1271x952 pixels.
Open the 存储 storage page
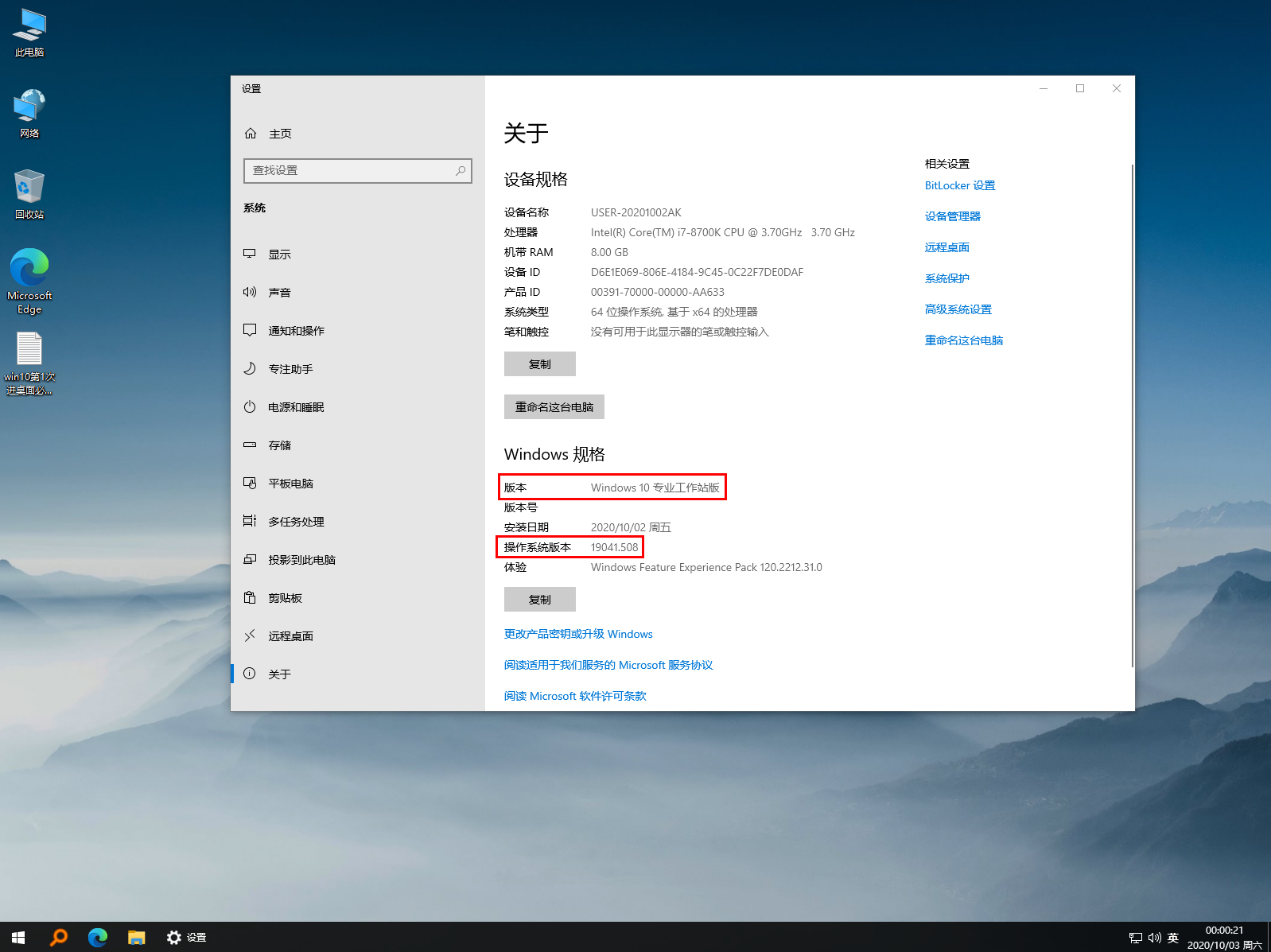[x=358, y=445]
